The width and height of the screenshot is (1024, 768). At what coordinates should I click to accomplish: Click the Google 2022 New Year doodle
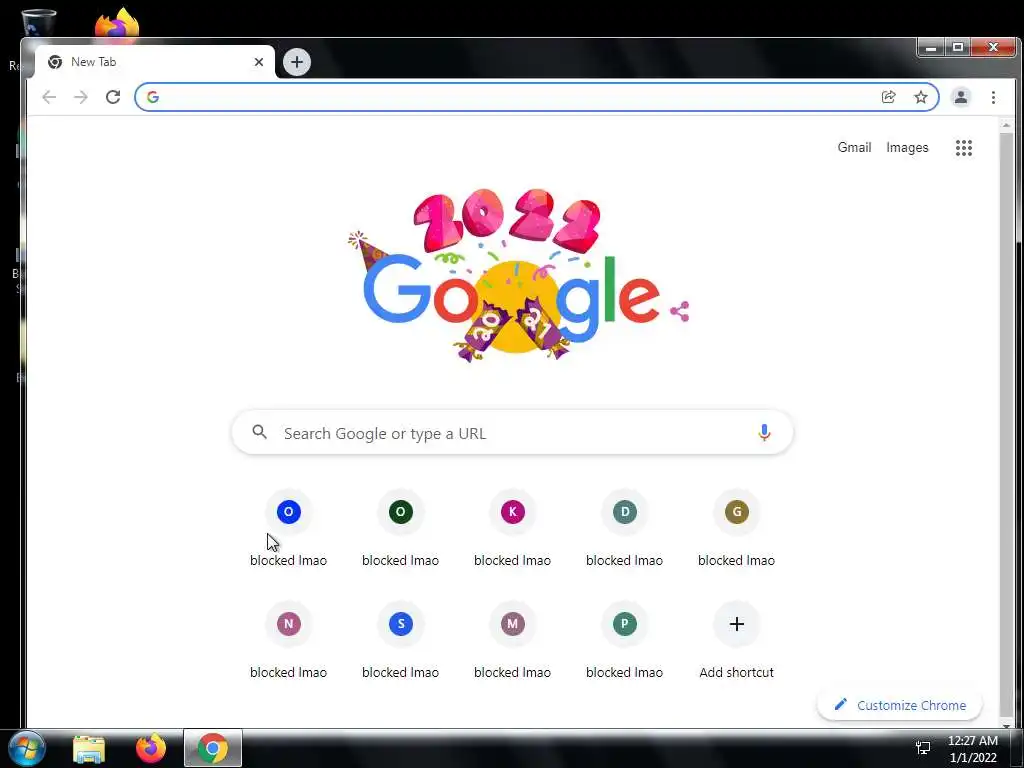(512, 275)
